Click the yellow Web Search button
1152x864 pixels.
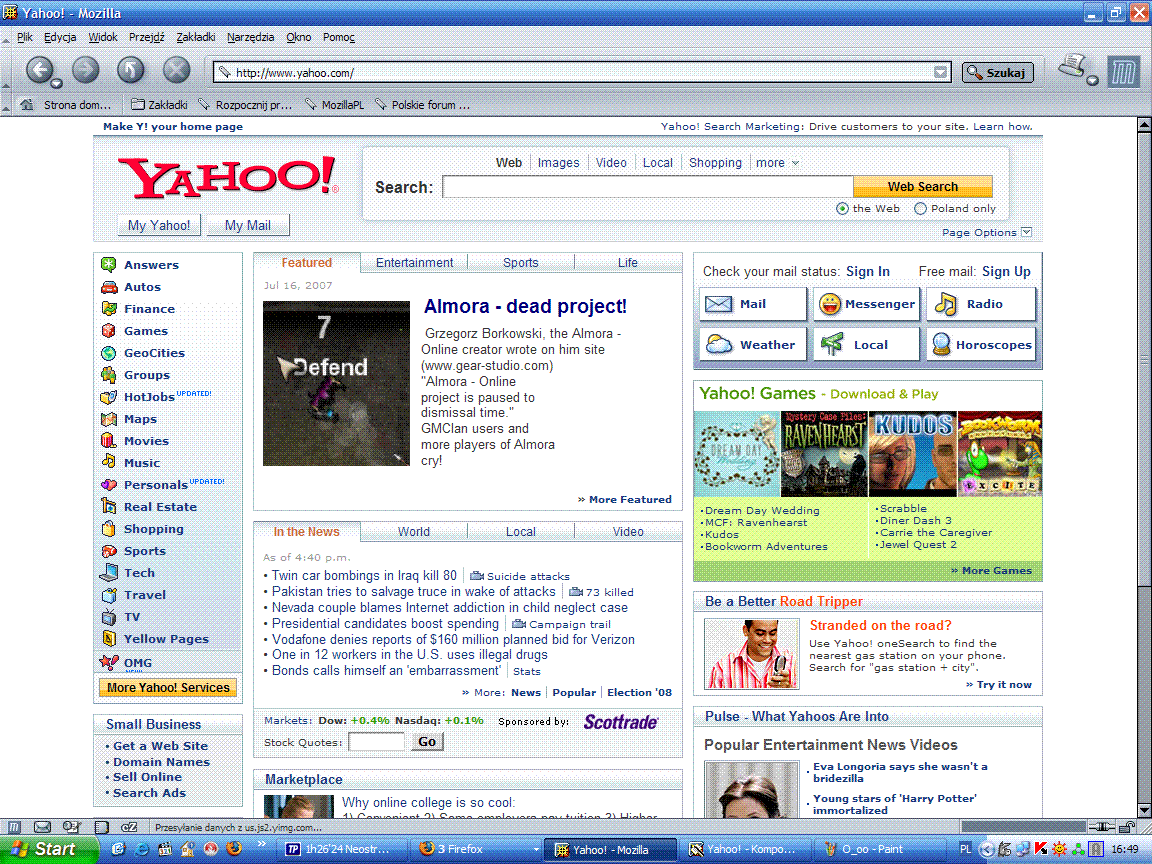[922, 187]
